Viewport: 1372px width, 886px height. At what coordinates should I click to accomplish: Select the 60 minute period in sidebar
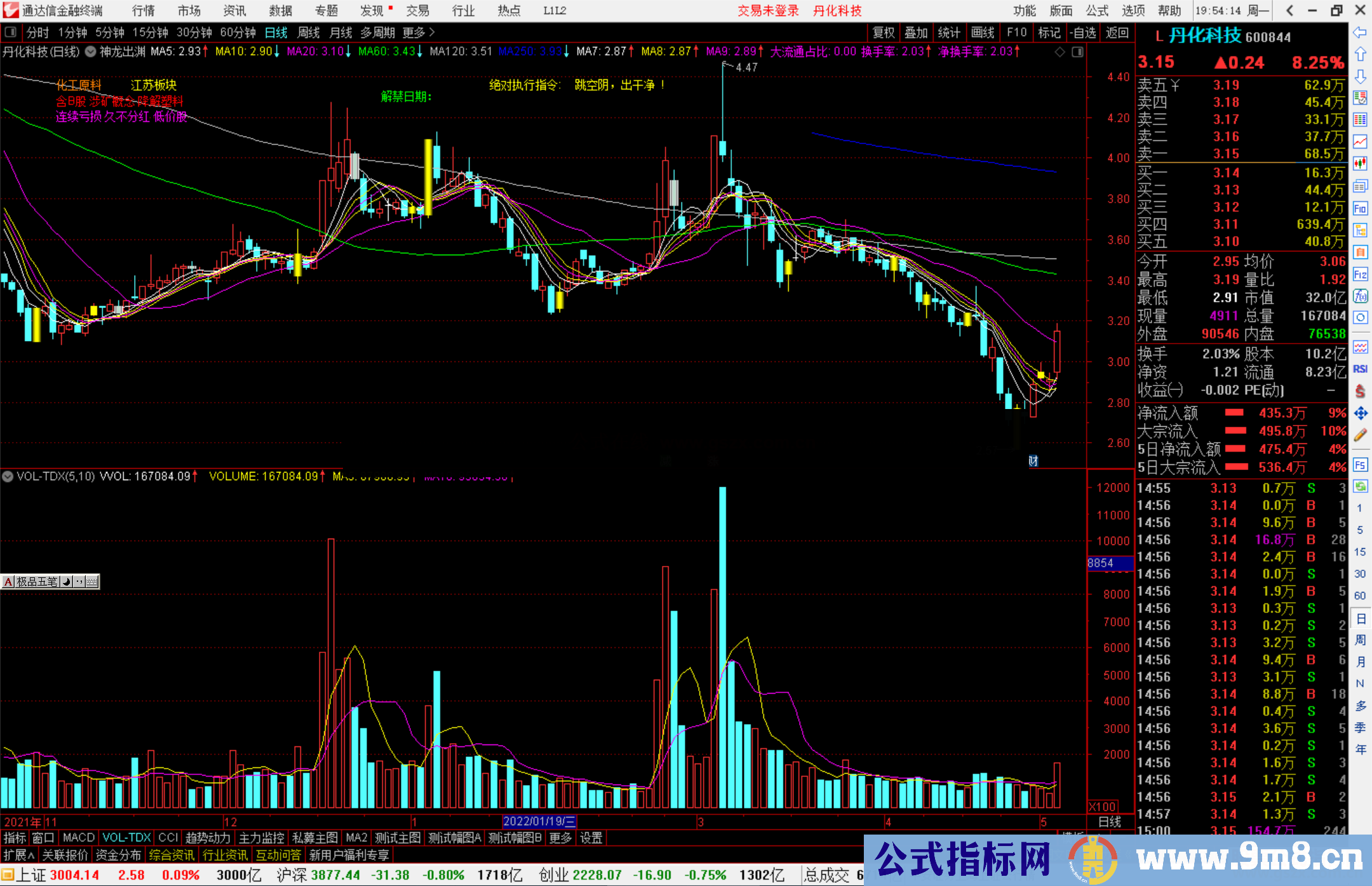click(1360, 596)
